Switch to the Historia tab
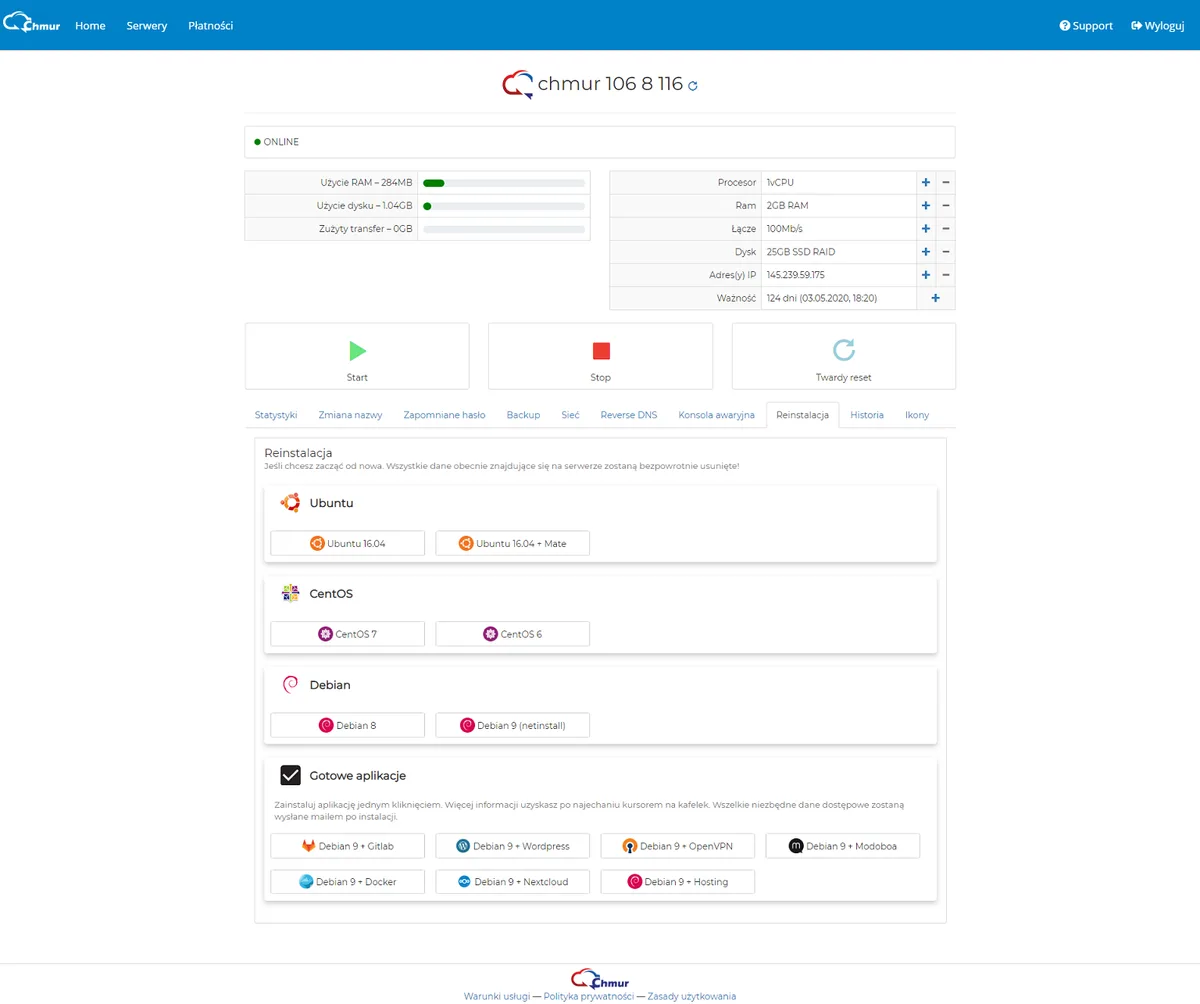This screenshot has height=1004, width=1200. coord(867,415)
